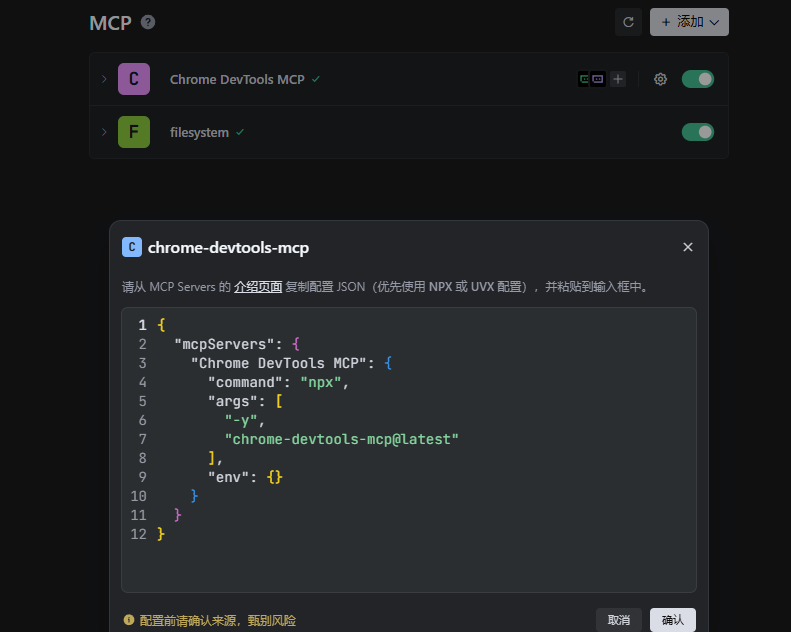Open the 介绍页面 link

[258, 287]
